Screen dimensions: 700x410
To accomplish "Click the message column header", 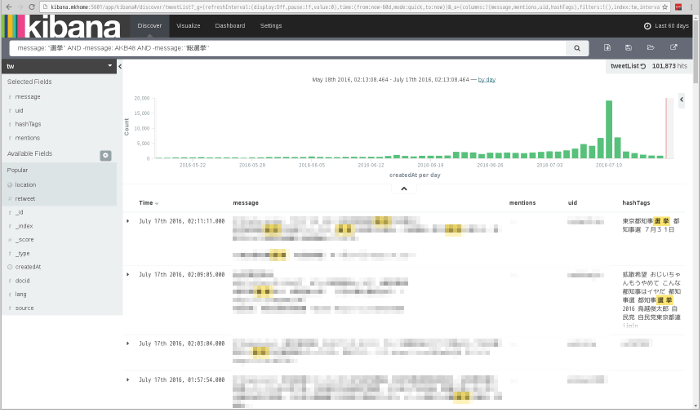I will (x=246, y=203).
